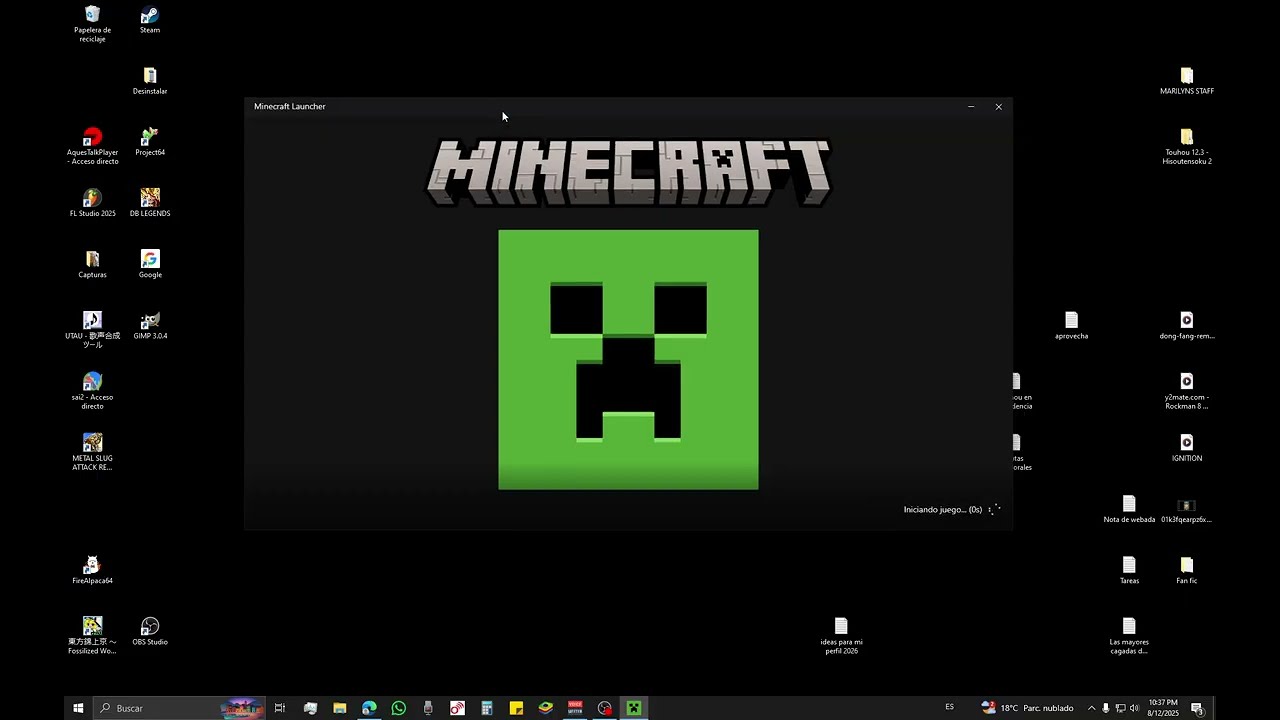
Task: Select the sai2 Acceso directo icon
Action: 92,391
